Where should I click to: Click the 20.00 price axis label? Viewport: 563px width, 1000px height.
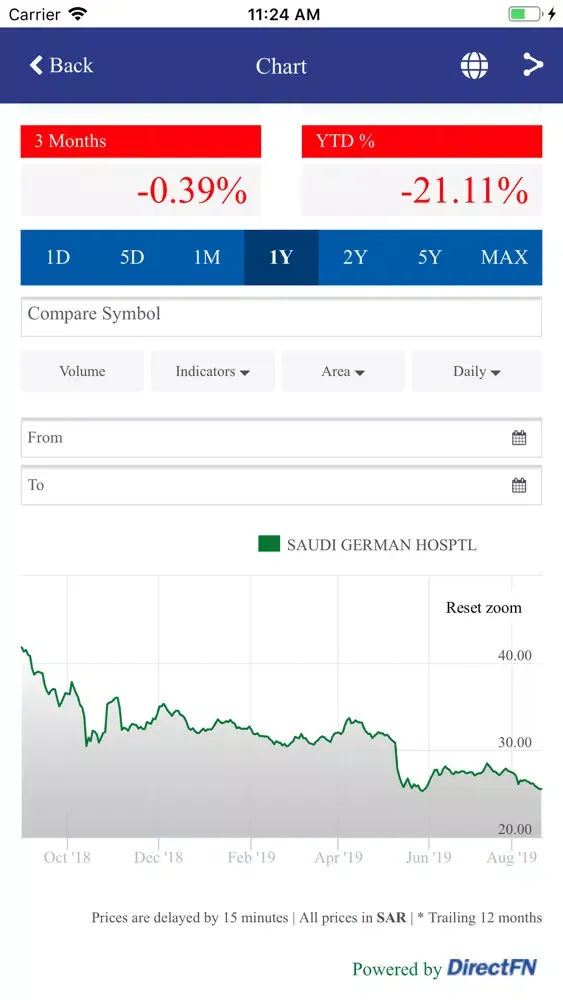click(515, 829)
